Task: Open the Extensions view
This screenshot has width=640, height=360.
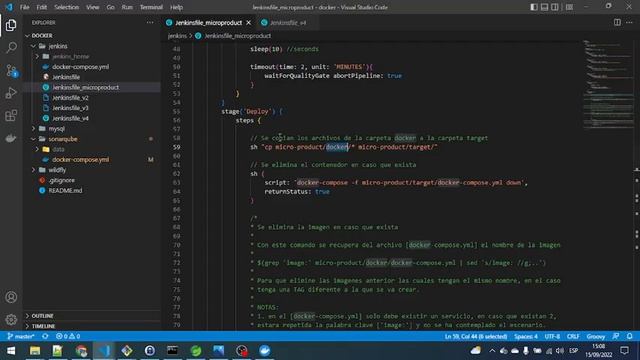Action: click(11, 116)
